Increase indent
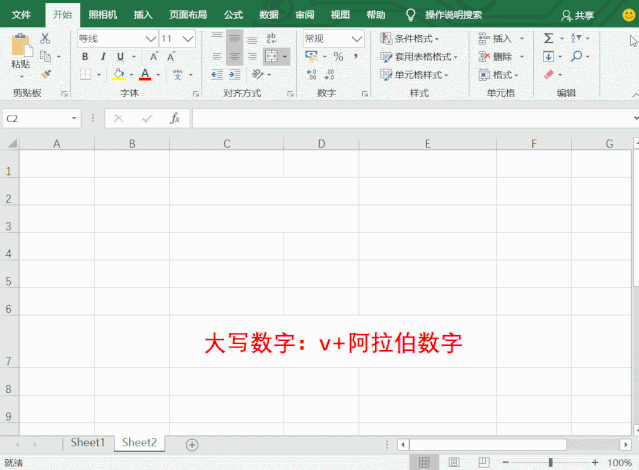 point(234,75)
